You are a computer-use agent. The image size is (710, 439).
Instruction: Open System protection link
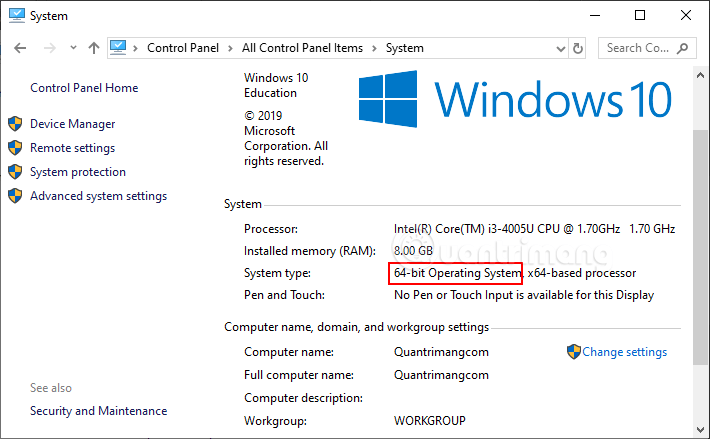coord(78,172)
